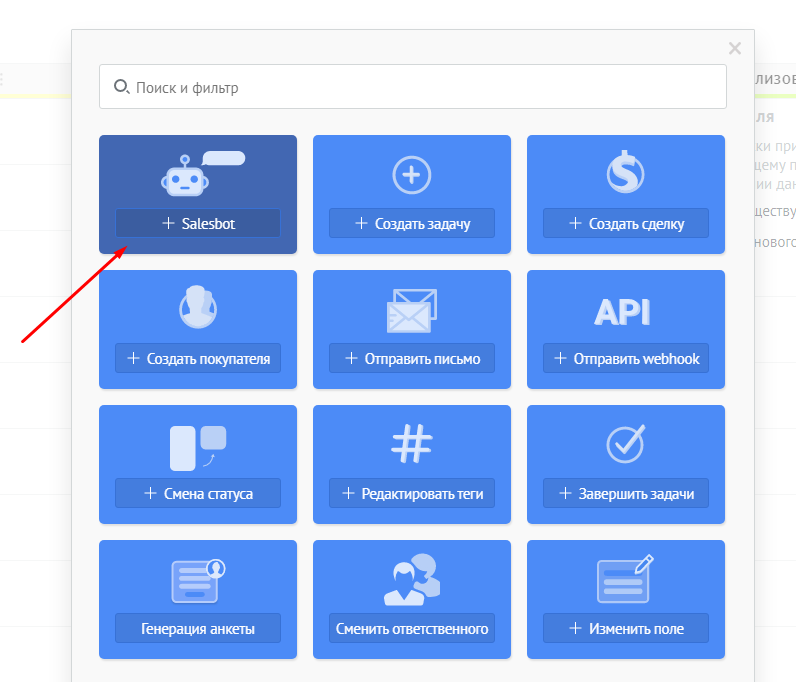Click the questionnaire form icon
Image resolution: width=796 pixels, height=682 pixels.
coord(198,581)
